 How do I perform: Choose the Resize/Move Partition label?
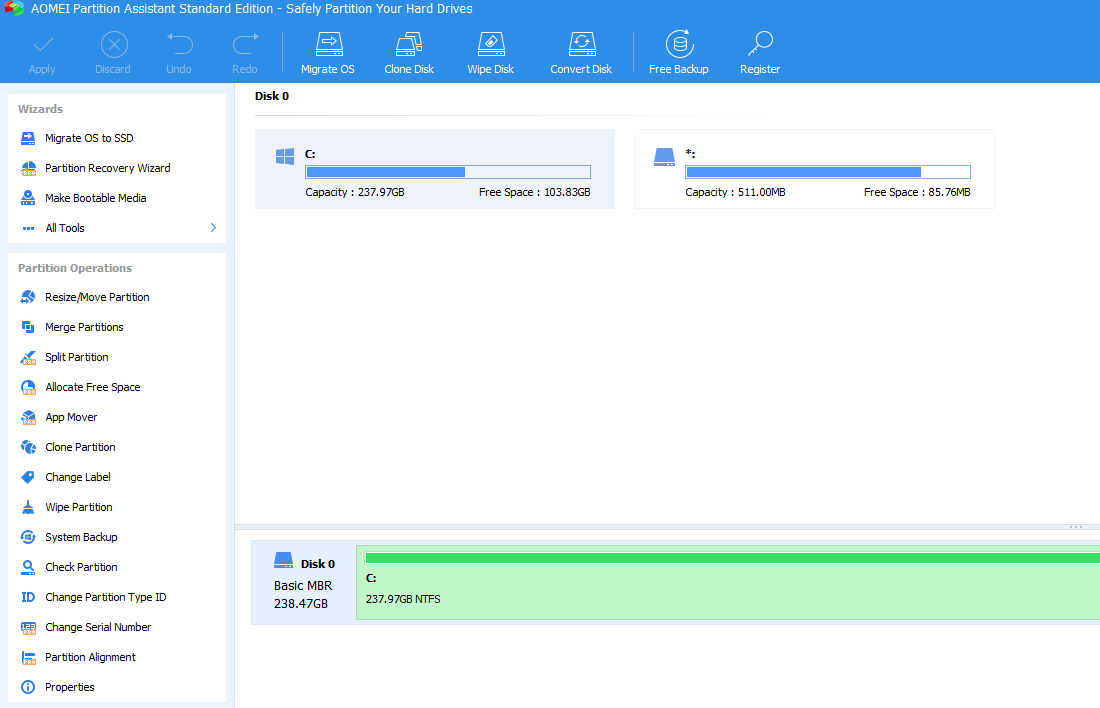pyautogui.click(x=97, y=297)
